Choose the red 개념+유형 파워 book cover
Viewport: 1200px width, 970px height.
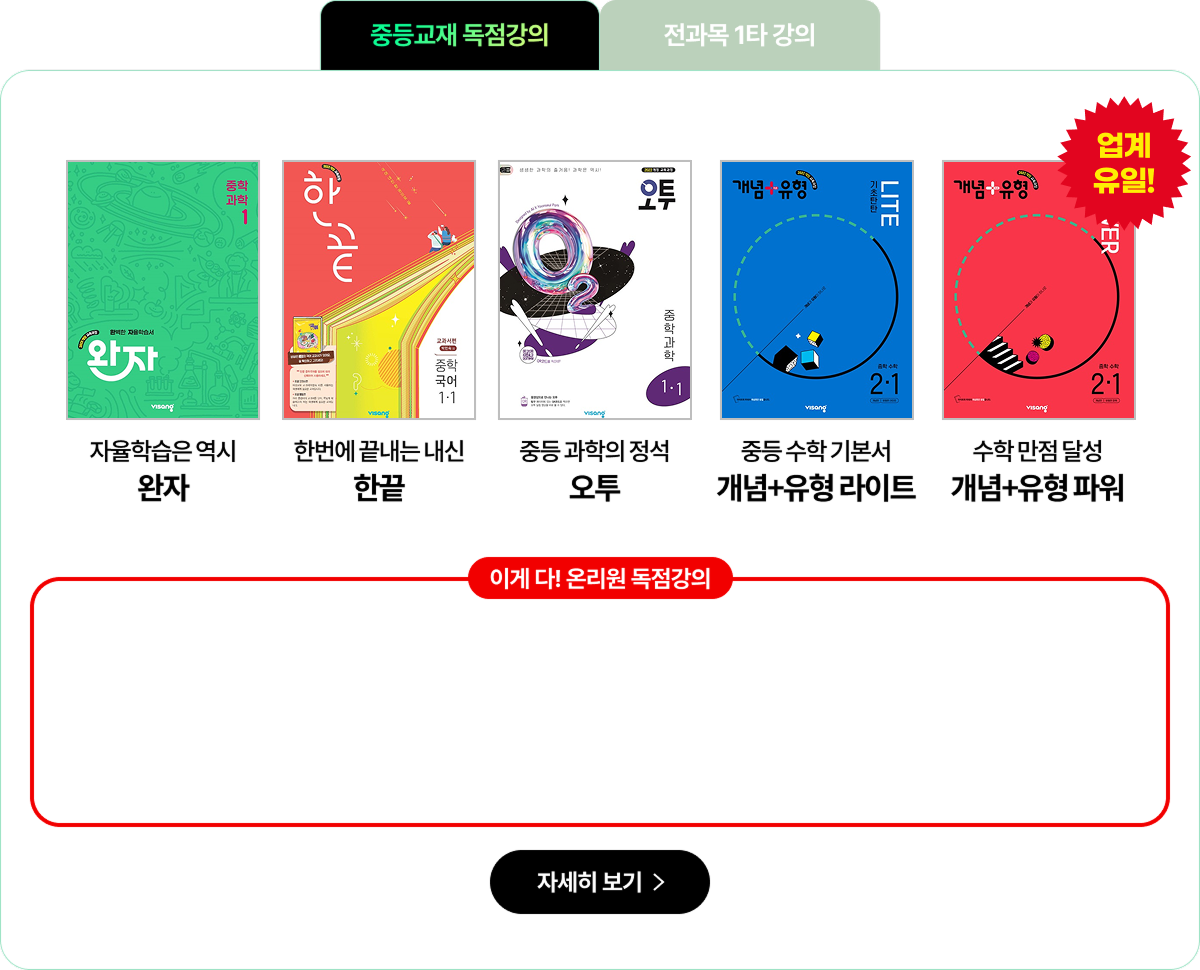(1038, 290)
